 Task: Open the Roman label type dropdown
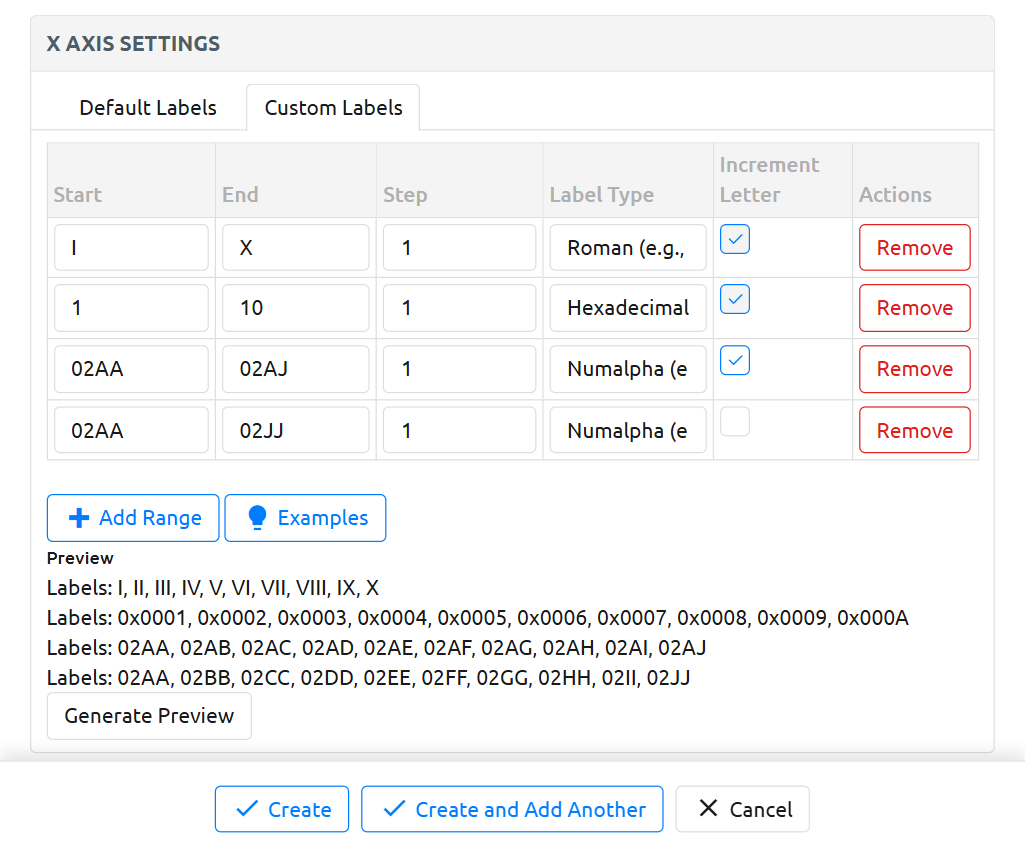coord(627,248)
